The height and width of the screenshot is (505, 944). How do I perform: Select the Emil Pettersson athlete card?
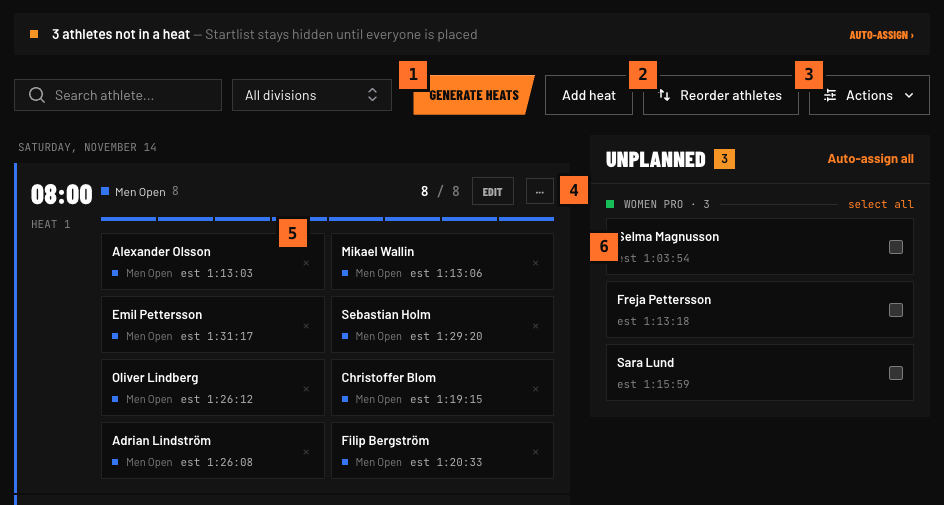(213, 324)
